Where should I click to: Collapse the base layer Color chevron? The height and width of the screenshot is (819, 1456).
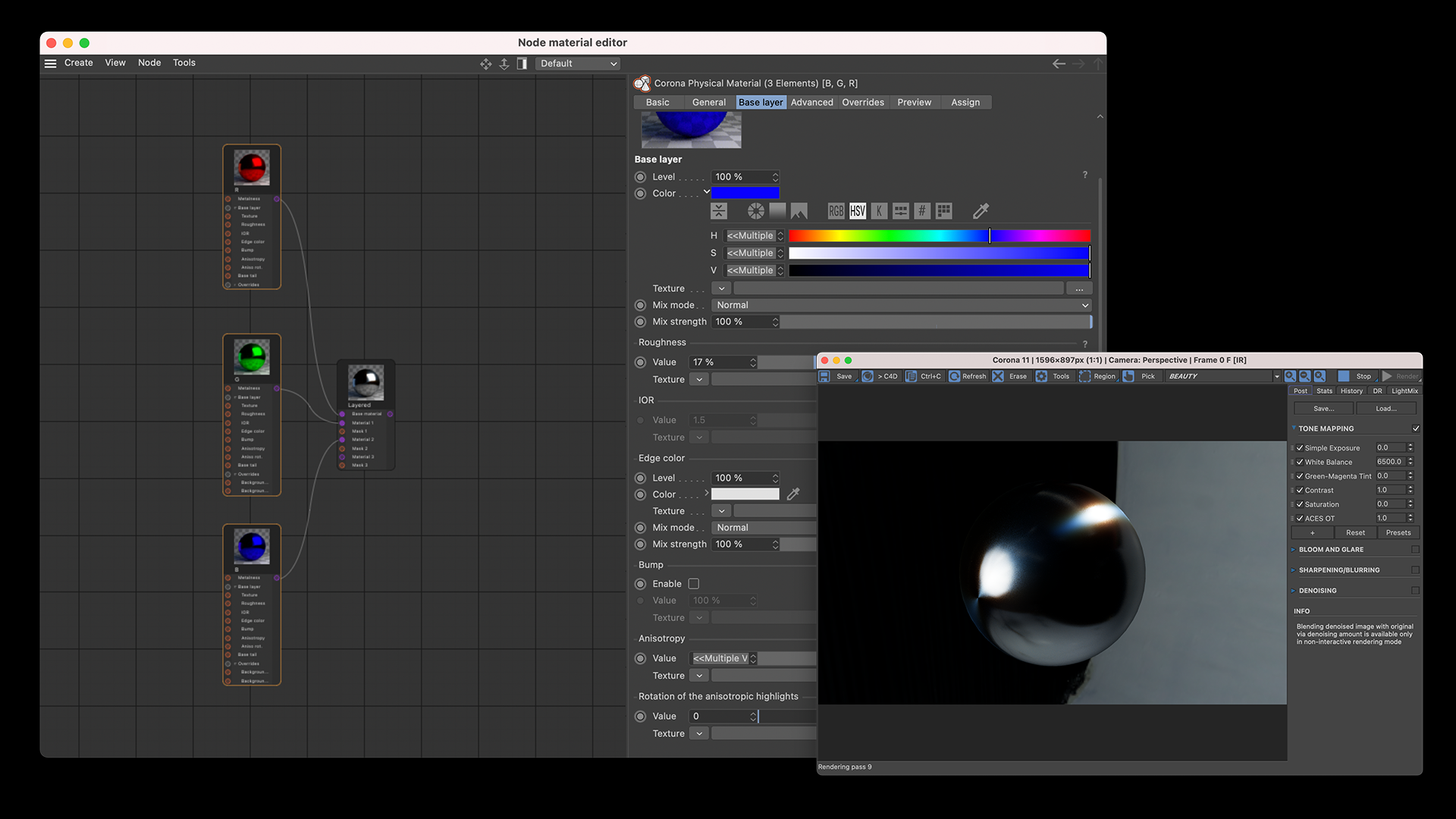[x=707, y=192]
